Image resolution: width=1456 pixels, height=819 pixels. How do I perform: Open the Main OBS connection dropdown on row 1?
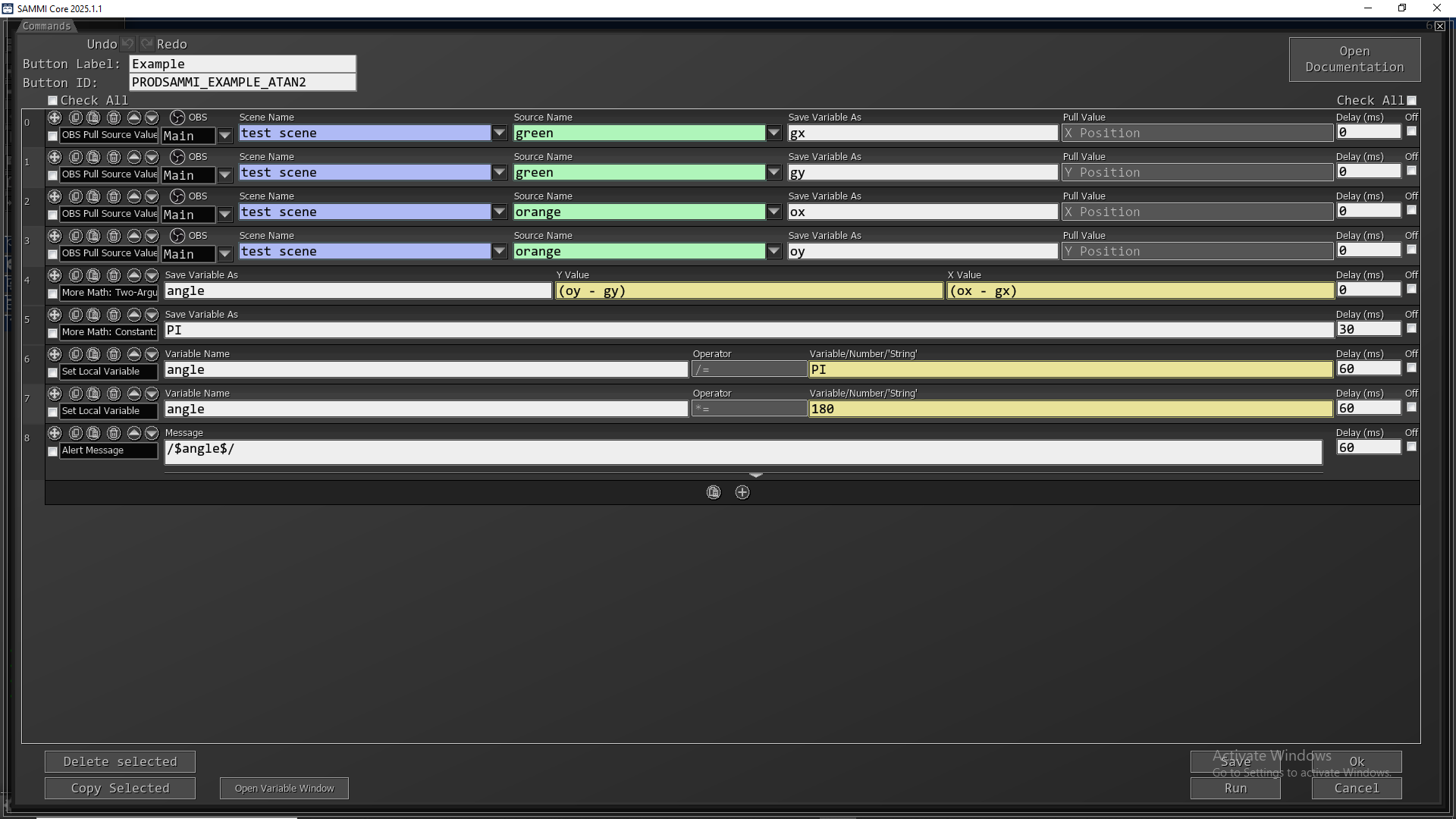[x=224, y=176]
